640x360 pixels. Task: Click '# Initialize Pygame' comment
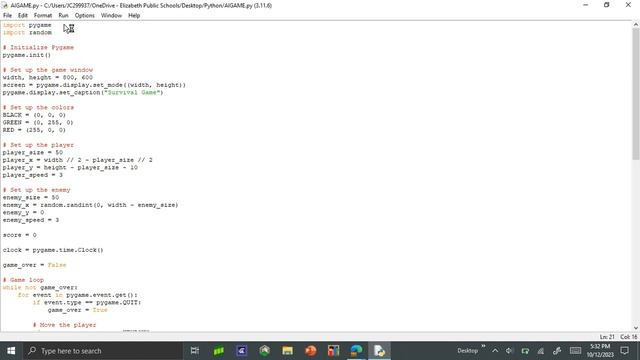(x=38, y=47)
